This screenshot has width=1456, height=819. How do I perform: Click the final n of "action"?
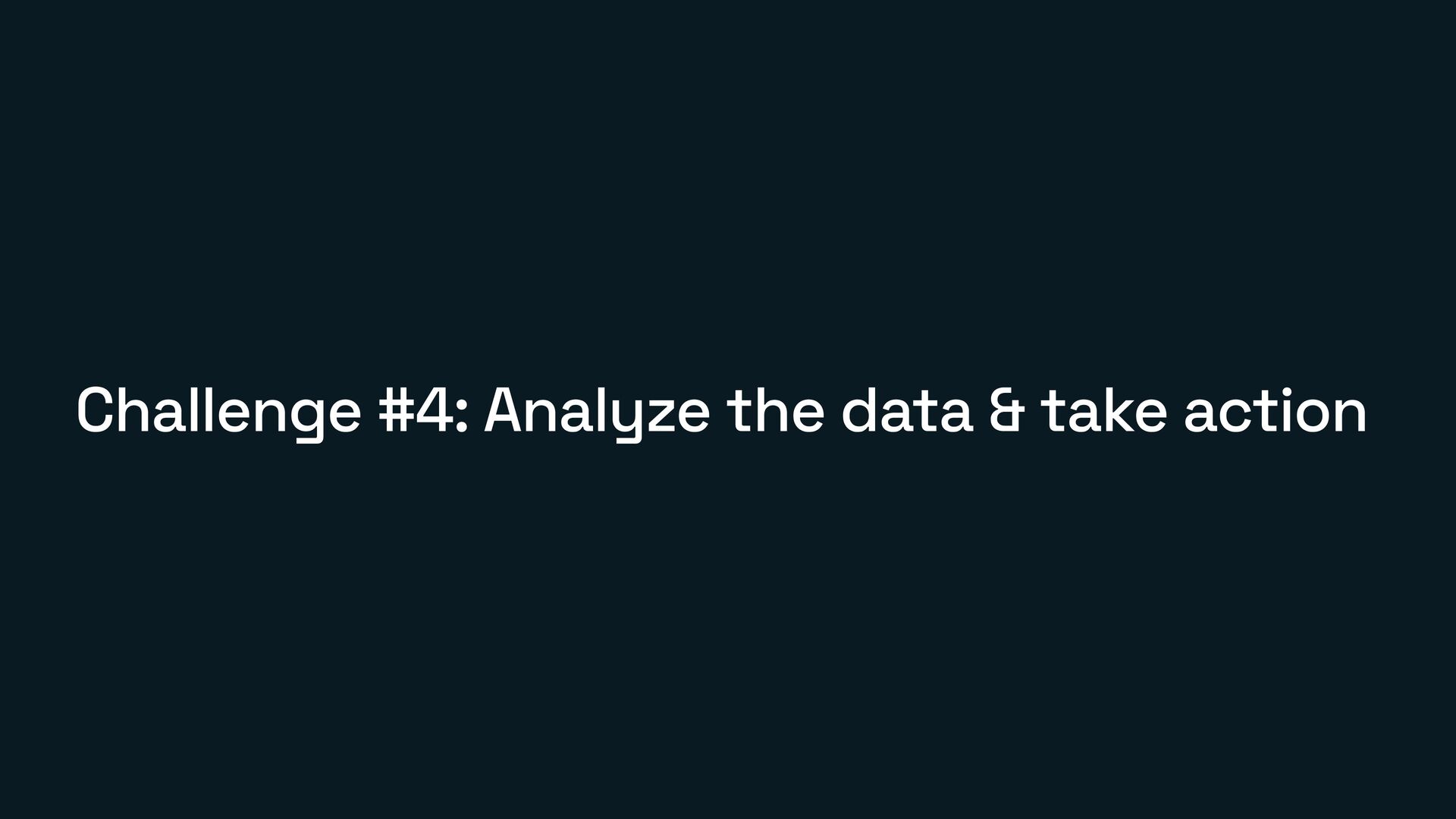coord(1351,416)
